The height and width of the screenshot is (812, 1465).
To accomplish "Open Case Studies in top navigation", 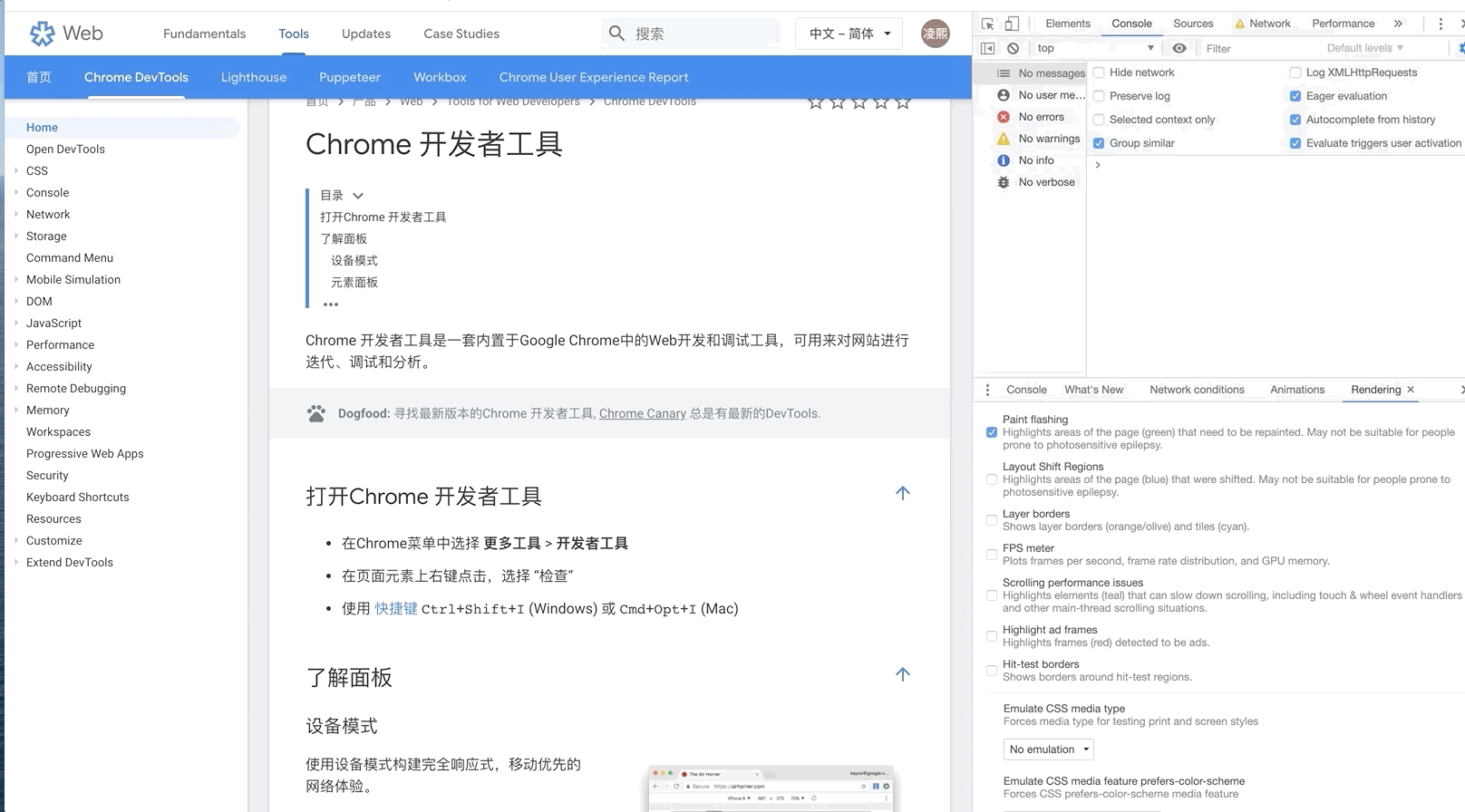I will click(461, 34).
